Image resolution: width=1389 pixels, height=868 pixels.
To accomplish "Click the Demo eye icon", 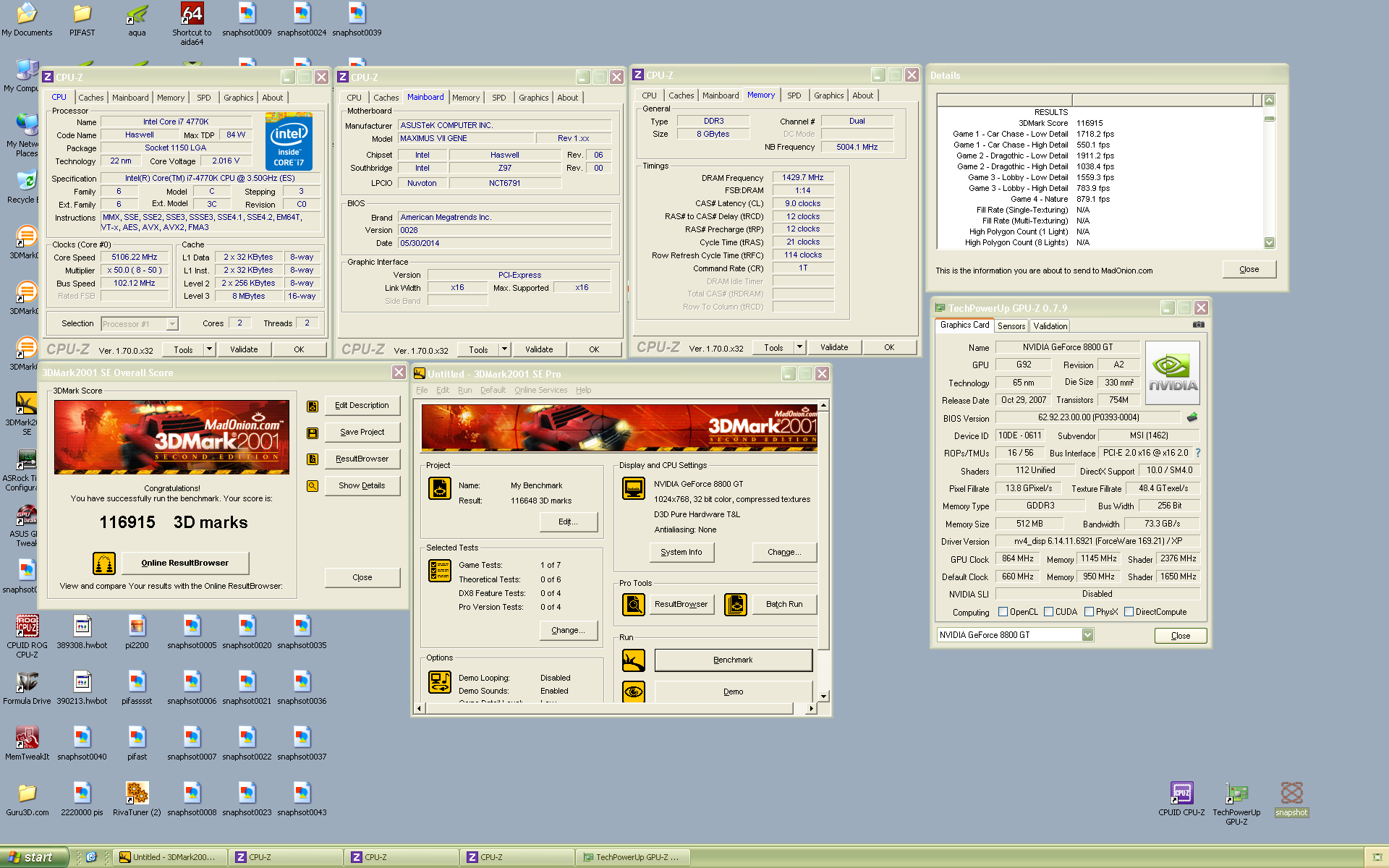I will (x=634, y=692).
